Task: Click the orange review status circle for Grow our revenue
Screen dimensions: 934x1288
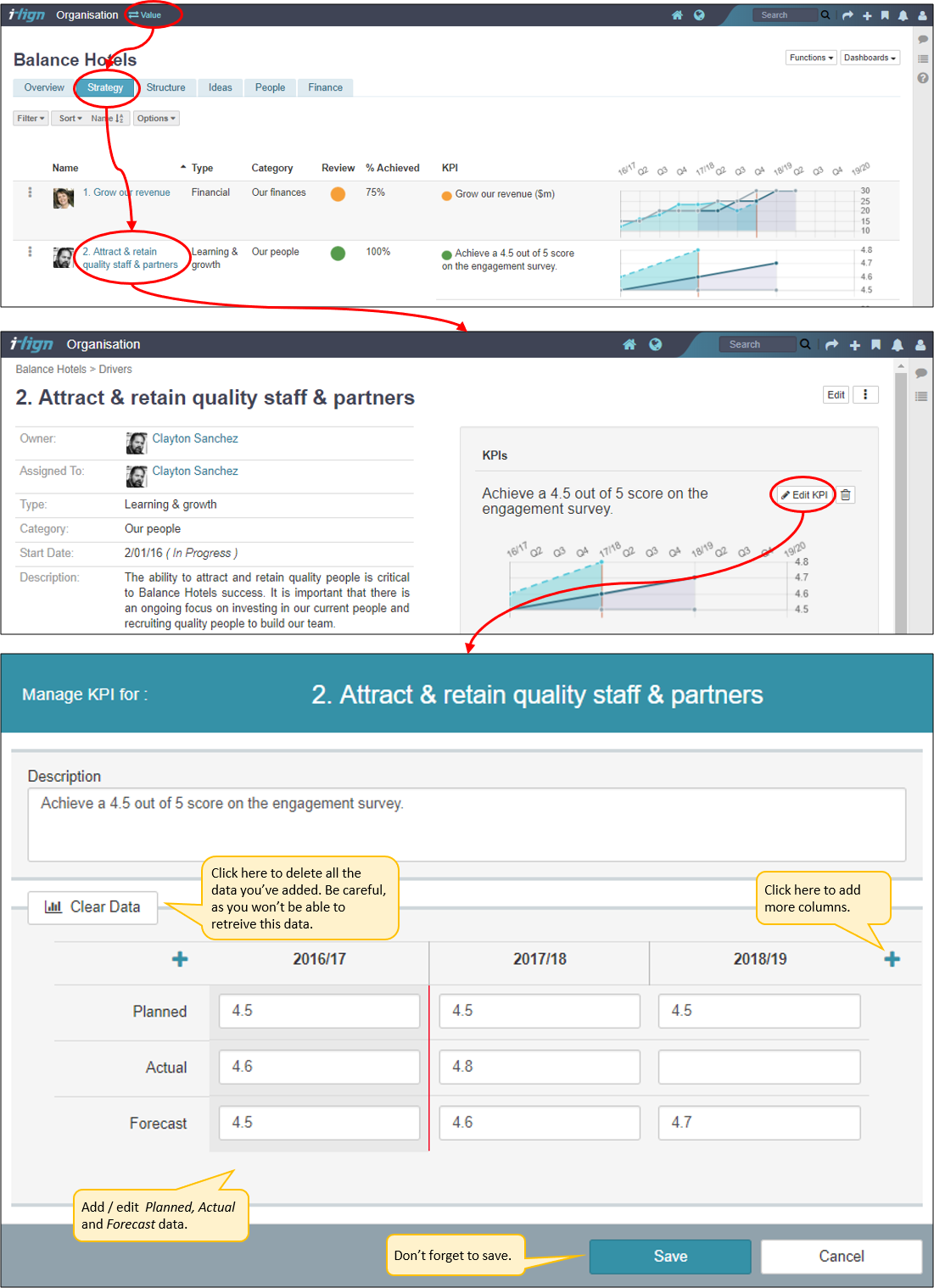Action: point(338,194)
